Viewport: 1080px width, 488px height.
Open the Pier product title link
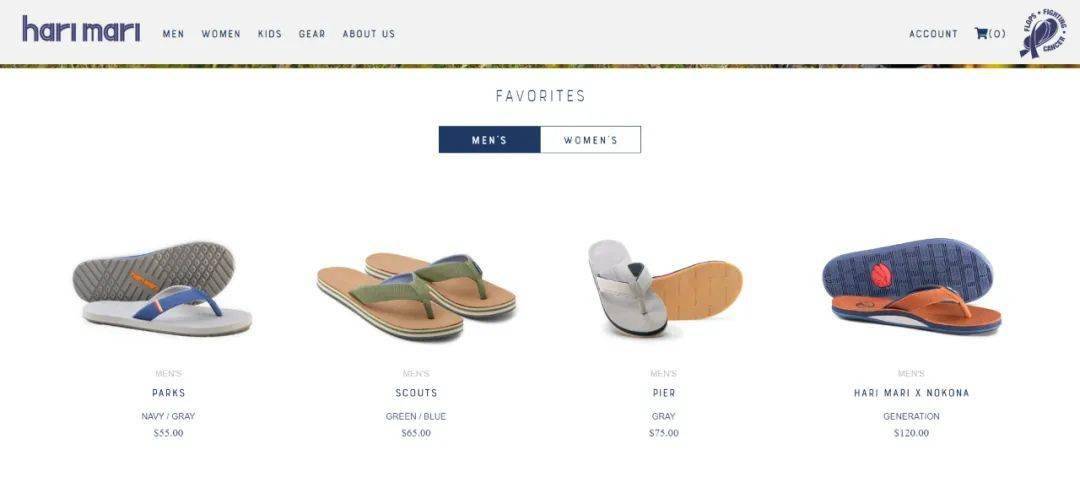coord(664,393)
